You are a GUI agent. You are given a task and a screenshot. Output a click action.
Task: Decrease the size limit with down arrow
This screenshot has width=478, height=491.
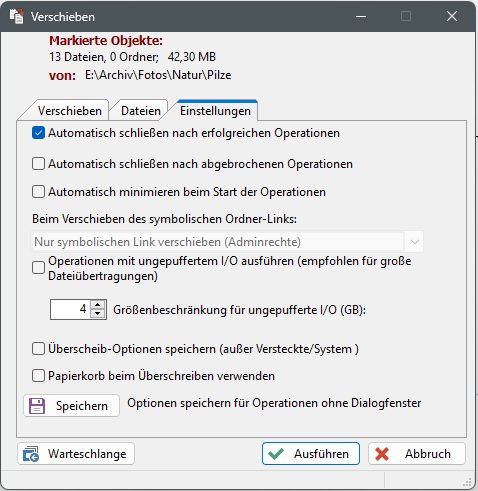[97, 314]
